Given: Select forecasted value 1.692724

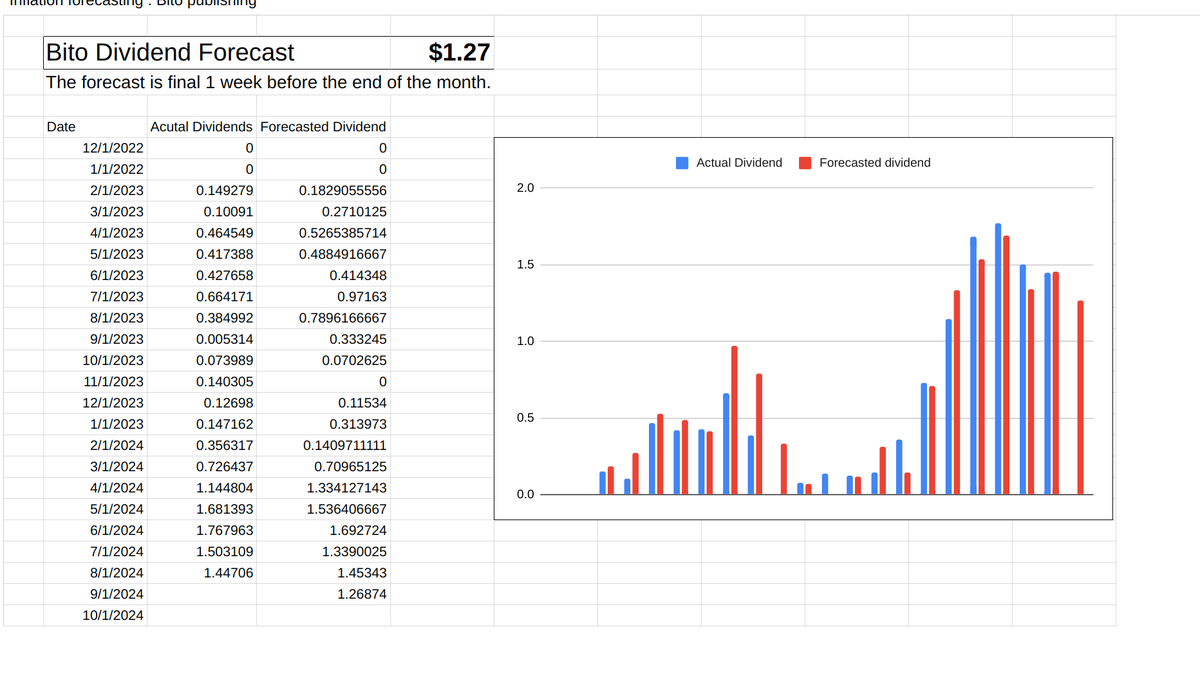Looking at the screenshot, I should coord(323,530).
